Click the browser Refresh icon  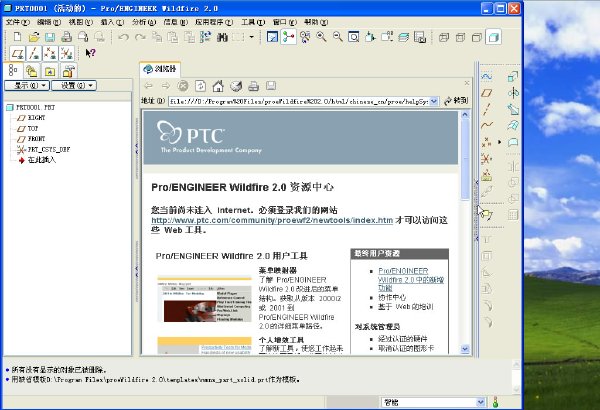tap(201, 86)
